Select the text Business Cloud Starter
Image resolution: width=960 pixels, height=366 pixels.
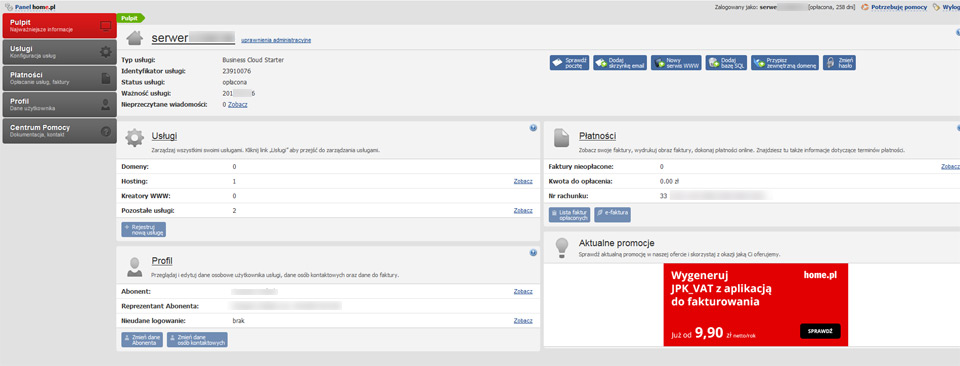[x=253, y=60]
